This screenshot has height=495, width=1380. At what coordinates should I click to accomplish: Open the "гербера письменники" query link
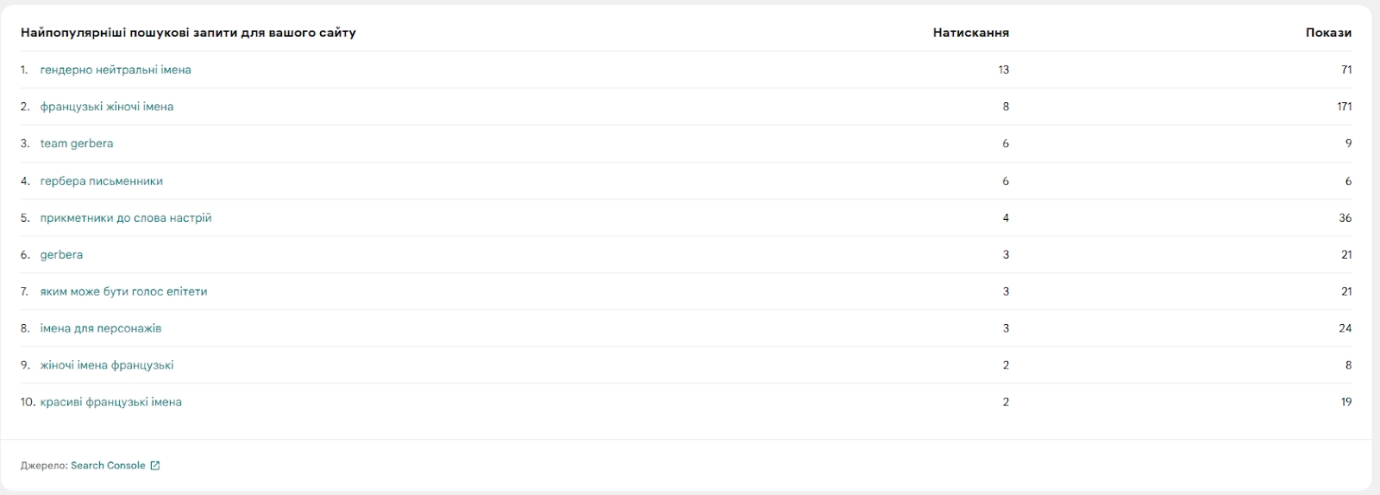coord(101,181)
